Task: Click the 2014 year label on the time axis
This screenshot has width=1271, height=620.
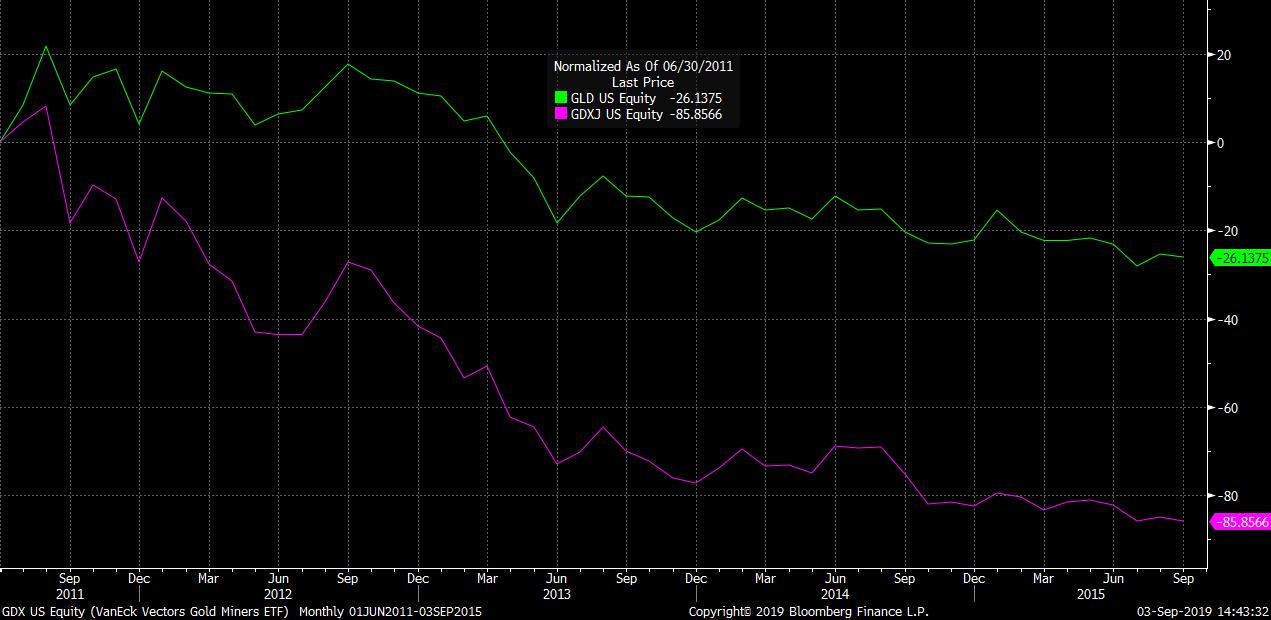Action: [x=834, y=593]
